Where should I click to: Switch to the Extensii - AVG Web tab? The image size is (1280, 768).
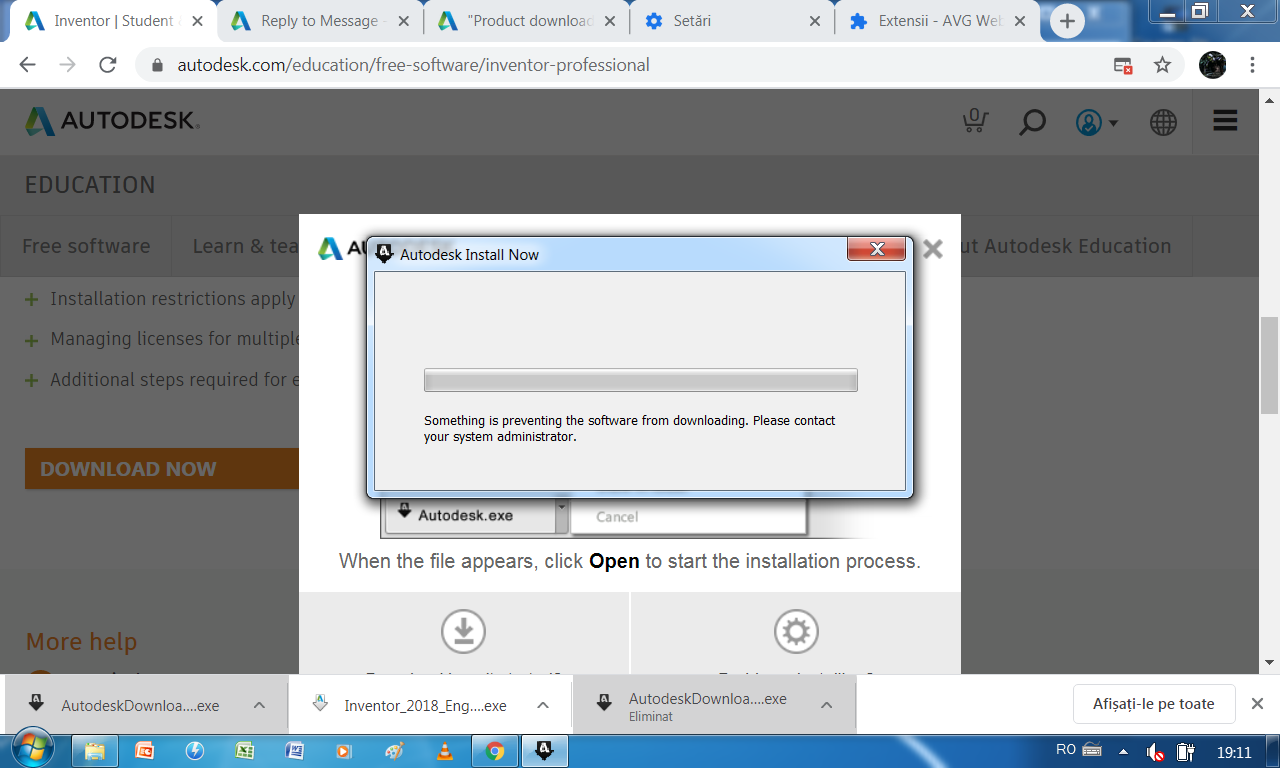[x=938, y=21]
